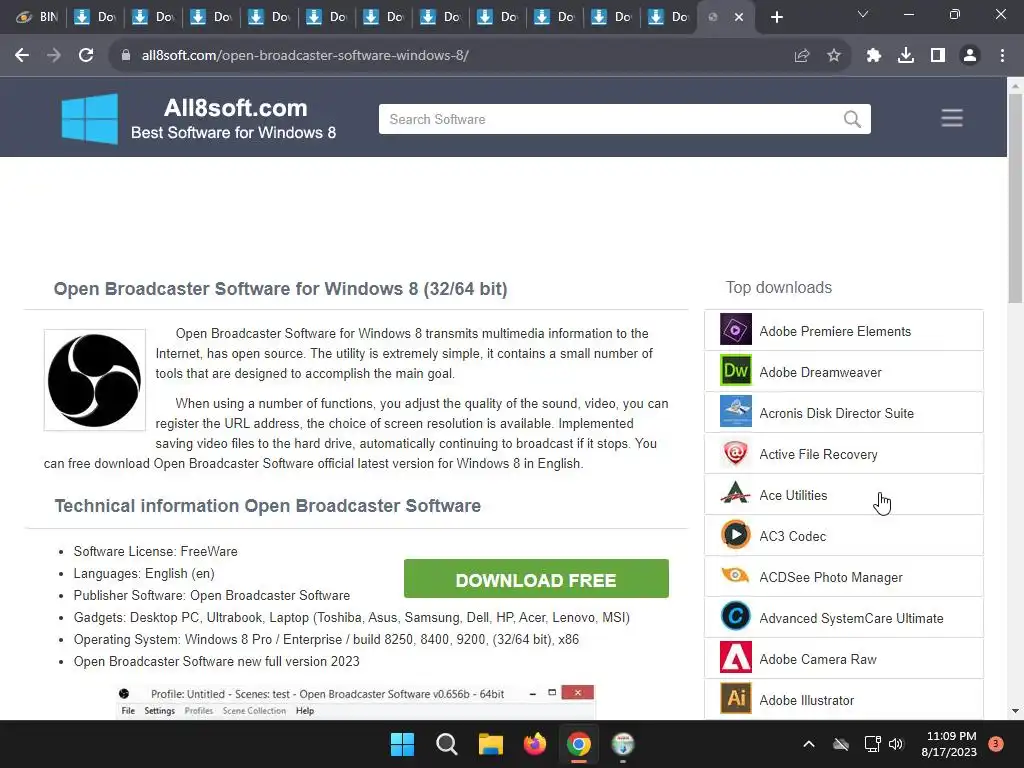This screenshot has height=768, width=1024.
Task: Open the Ace Utilities link
Action: pyautogui.click(x=793, y=496)
